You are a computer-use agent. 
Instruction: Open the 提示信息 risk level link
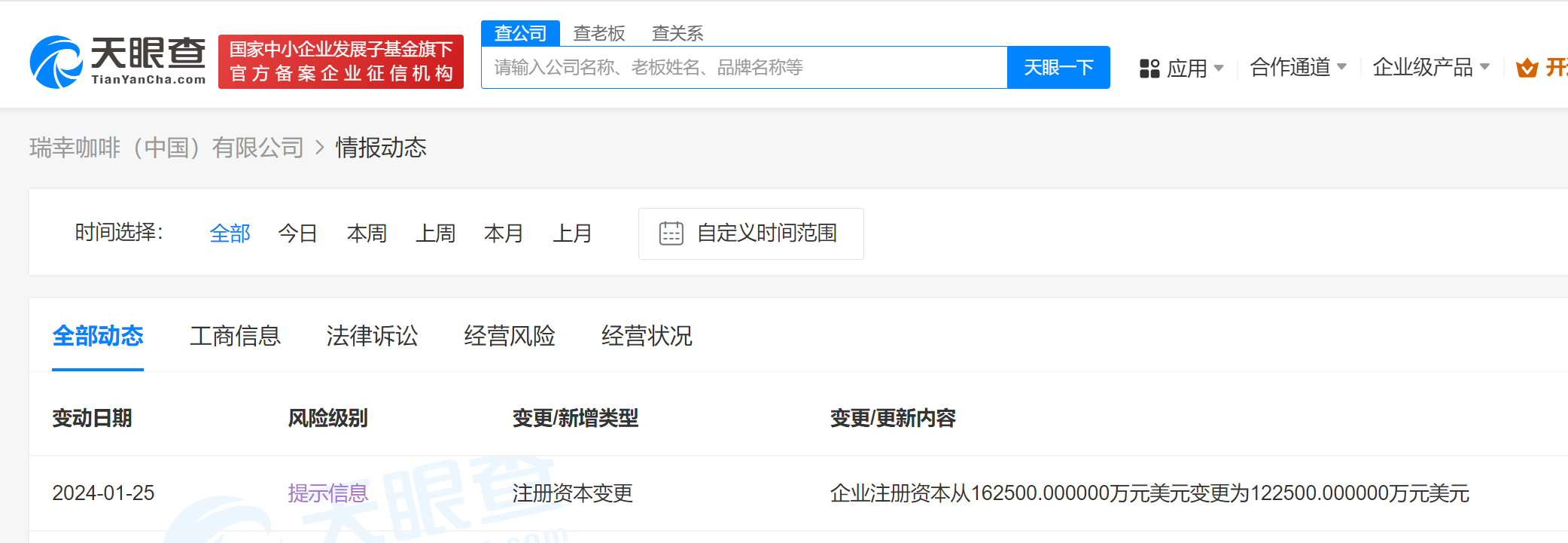click(x=327, y=493)
